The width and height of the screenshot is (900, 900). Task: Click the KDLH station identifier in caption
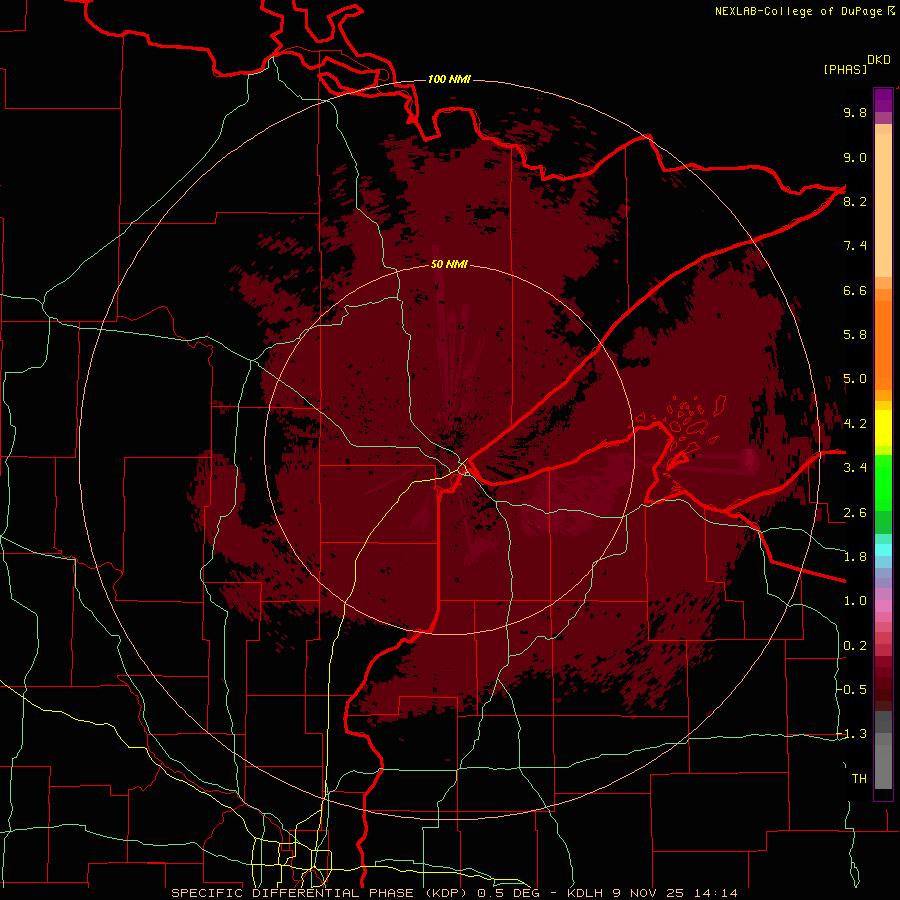click(585, 893)
